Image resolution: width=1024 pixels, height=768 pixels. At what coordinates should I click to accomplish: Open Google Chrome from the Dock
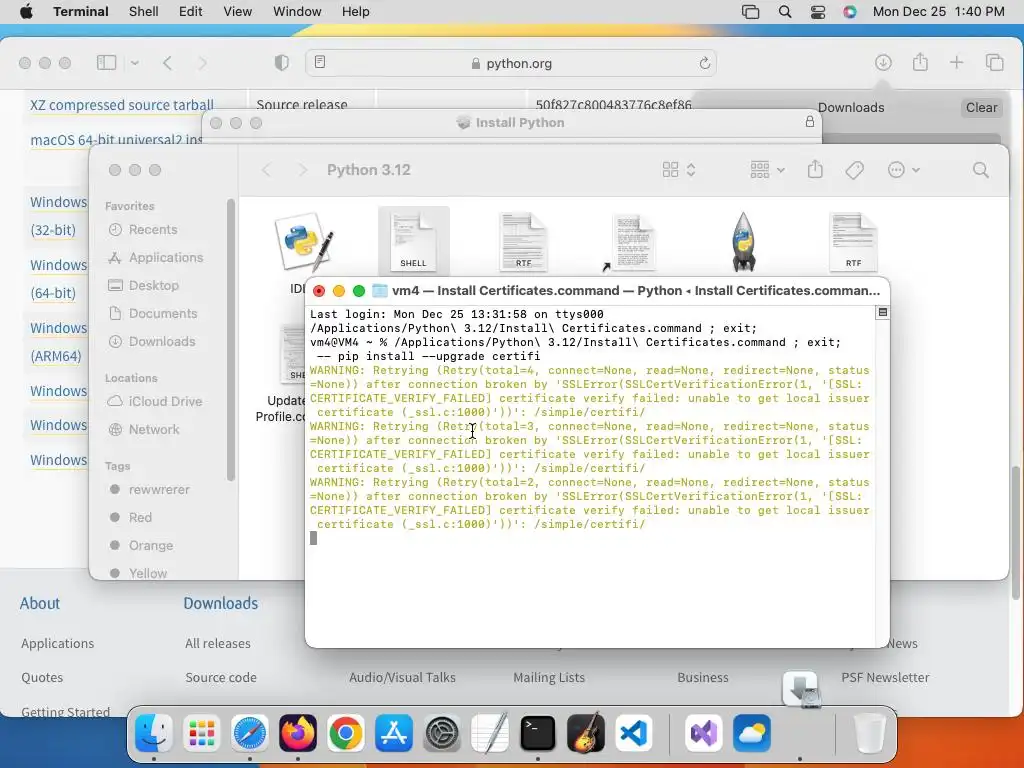(346, 733)
